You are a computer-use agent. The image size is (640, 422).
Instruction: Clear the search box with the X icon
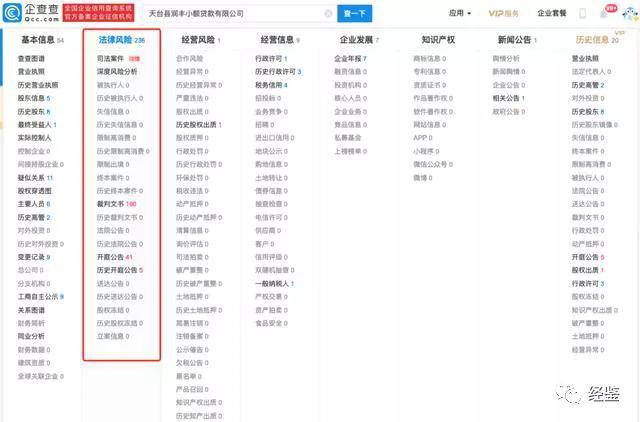(x=328, y=13)
